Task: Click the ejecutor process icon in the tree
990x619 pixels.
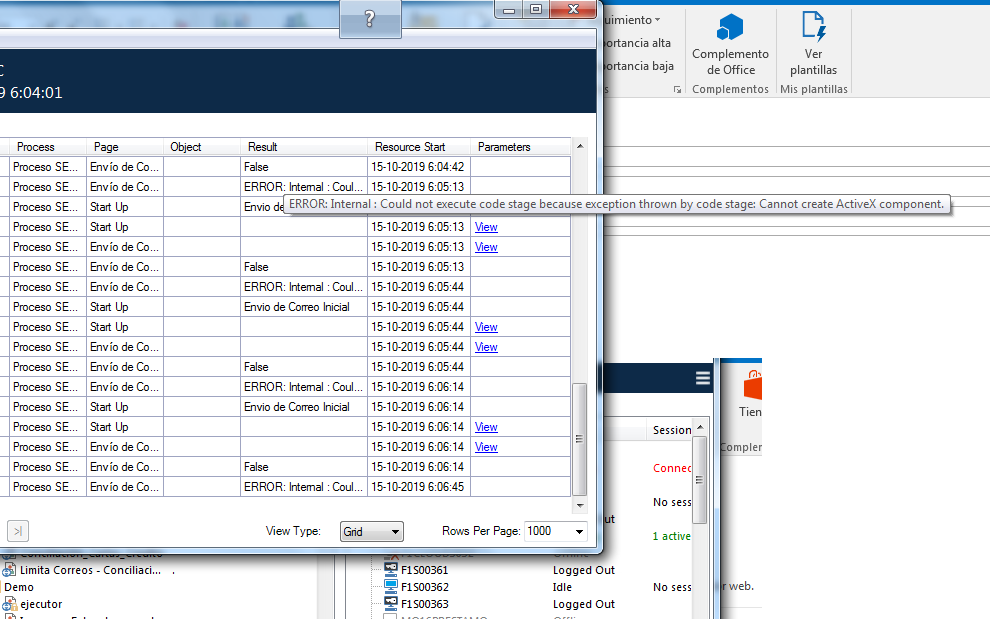Action: (9, 603)
